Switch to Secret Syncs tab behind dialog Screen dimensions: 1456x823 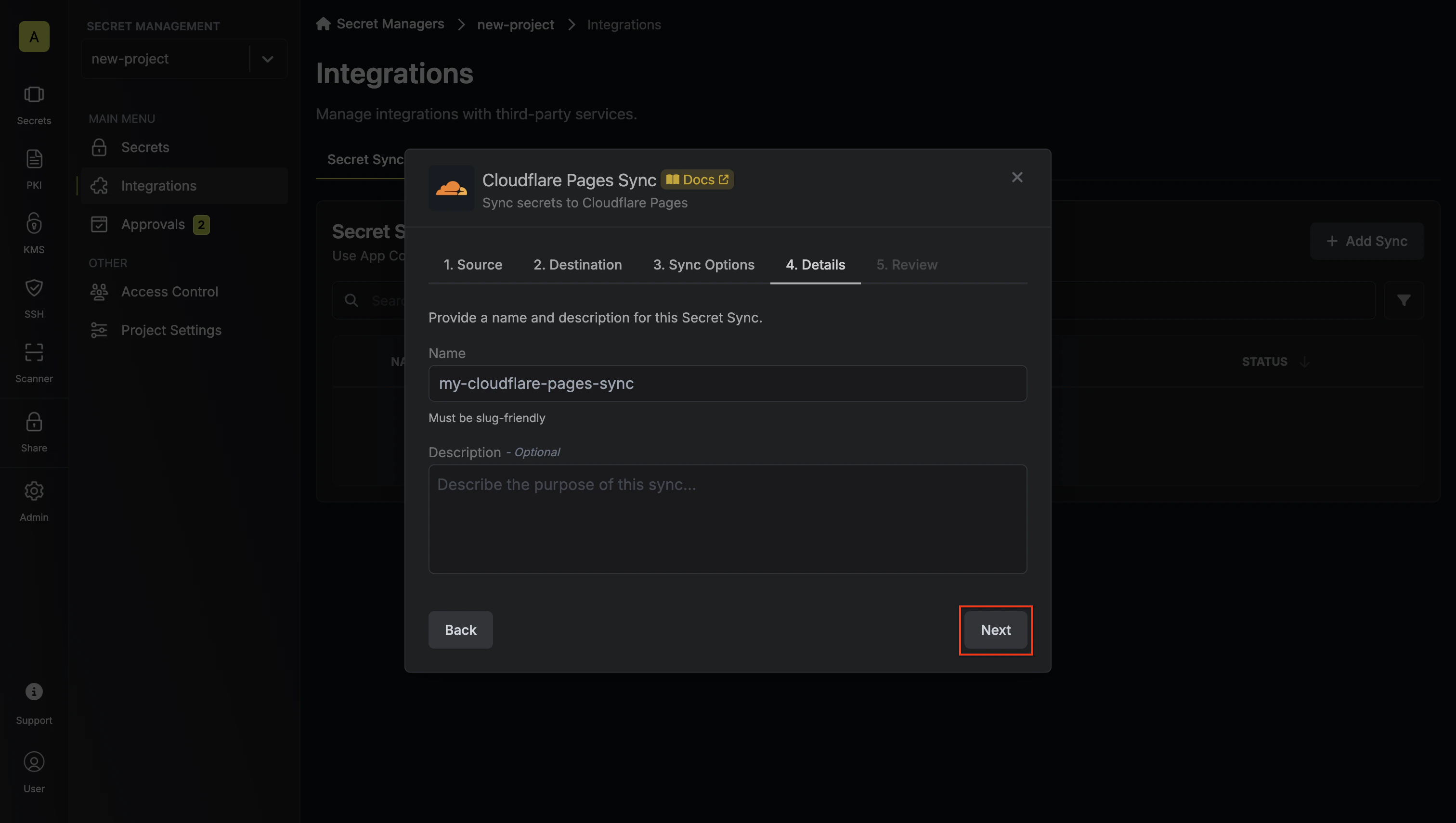(365, 160)
